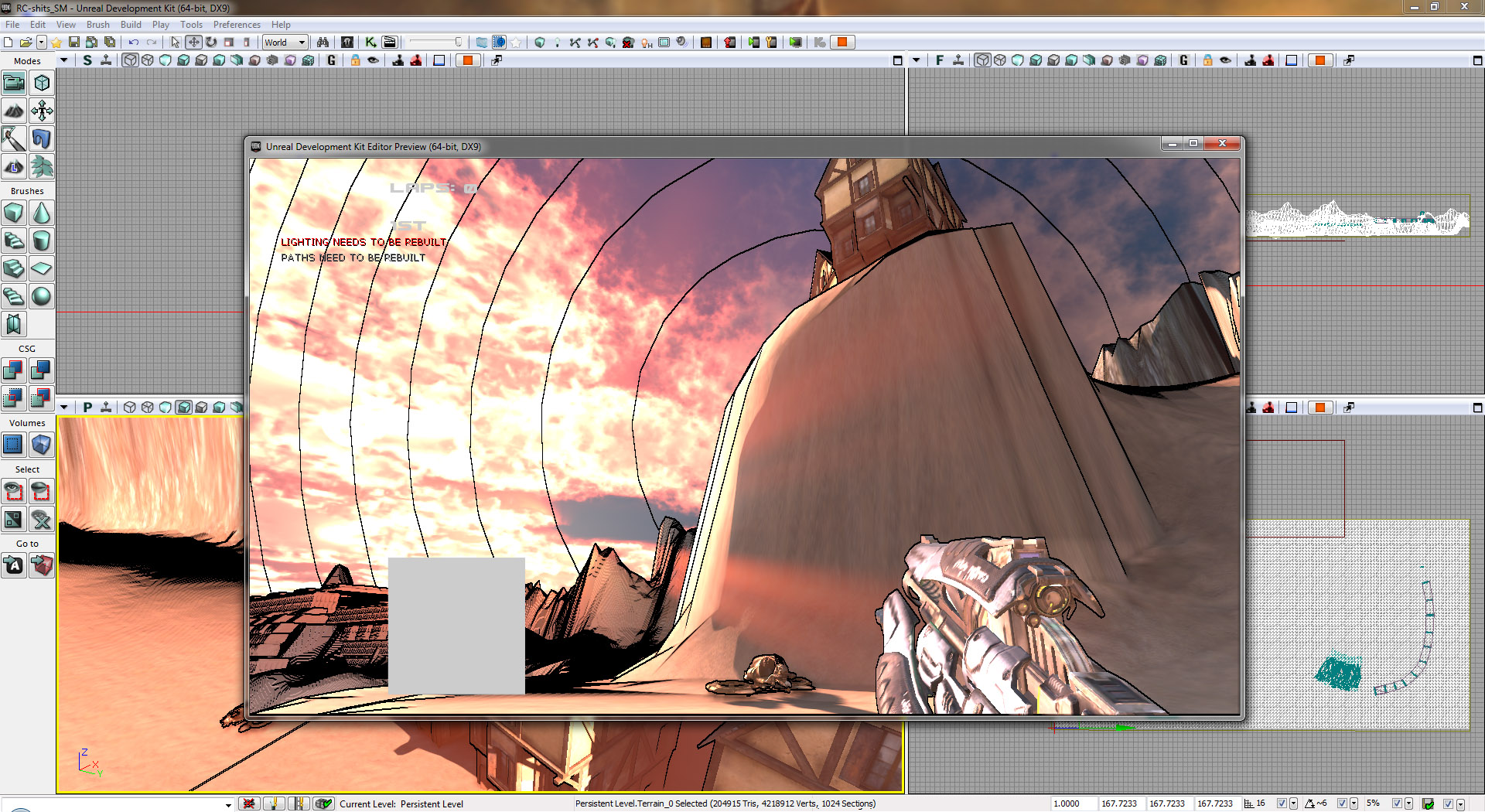1485x812 pixels.
Task: Click CSG Subtract button
Action: (x=42, y=370)
